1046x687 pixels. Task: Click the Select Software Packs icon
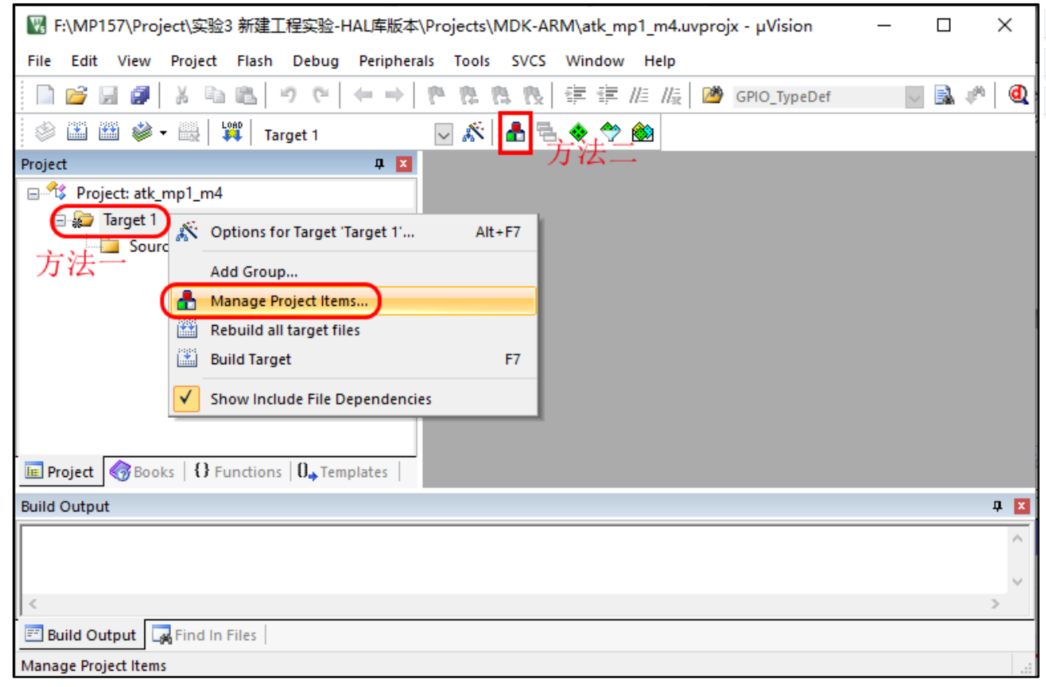610,132
